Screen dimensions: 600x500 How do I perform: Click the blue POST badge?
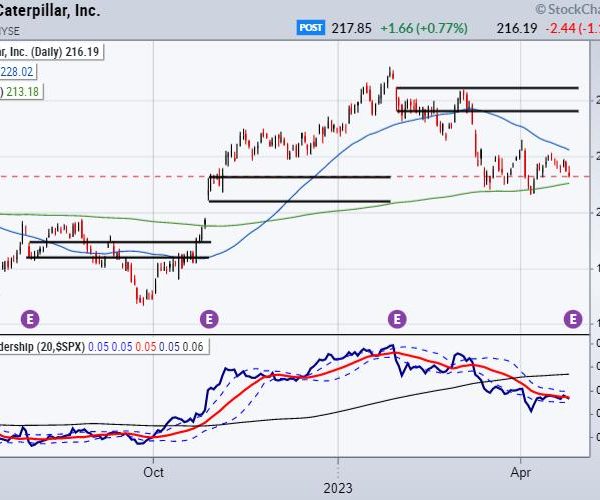311,28
